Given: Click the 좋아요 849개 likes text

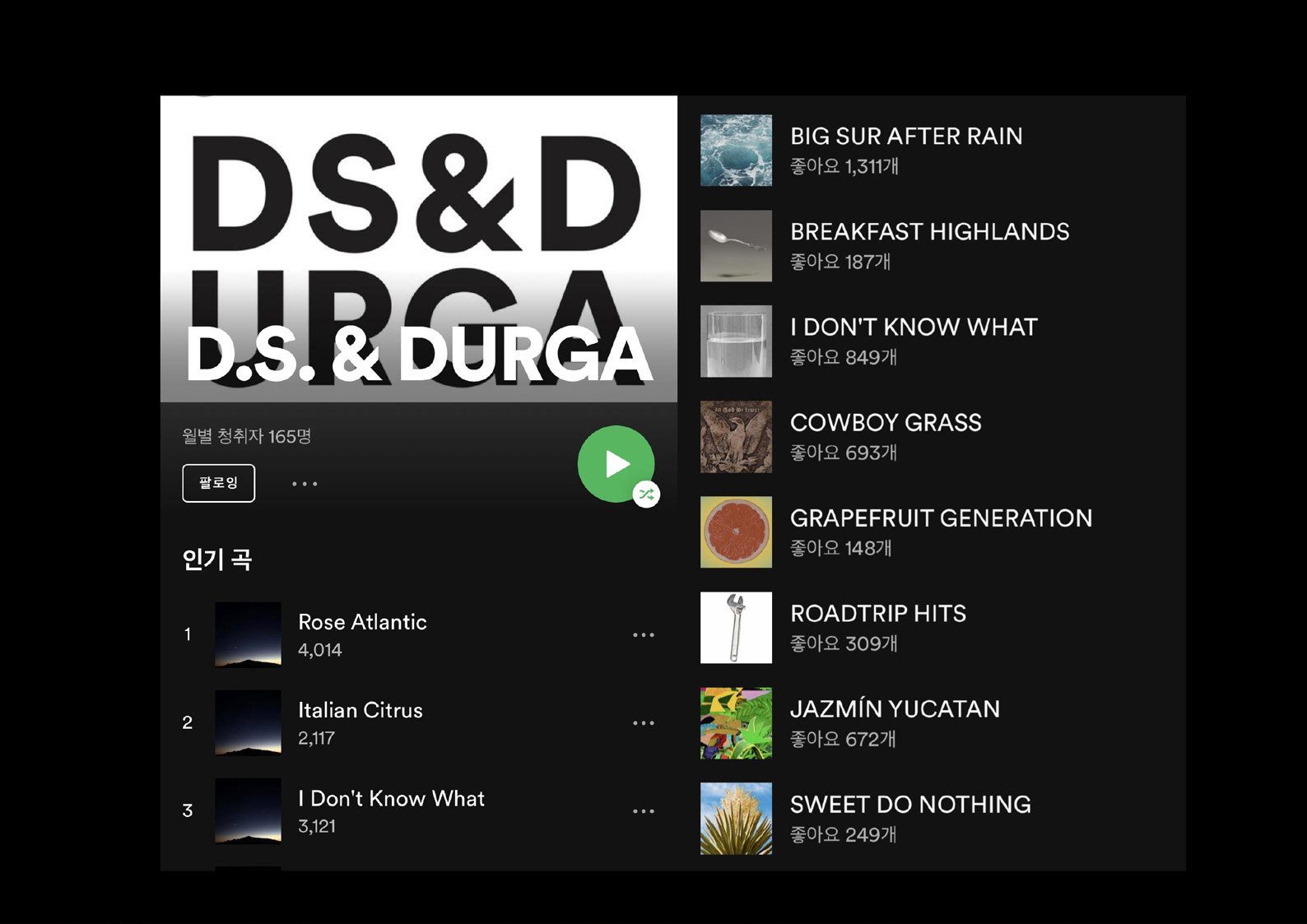Looking at the screenshot, I should click(844, 357).
